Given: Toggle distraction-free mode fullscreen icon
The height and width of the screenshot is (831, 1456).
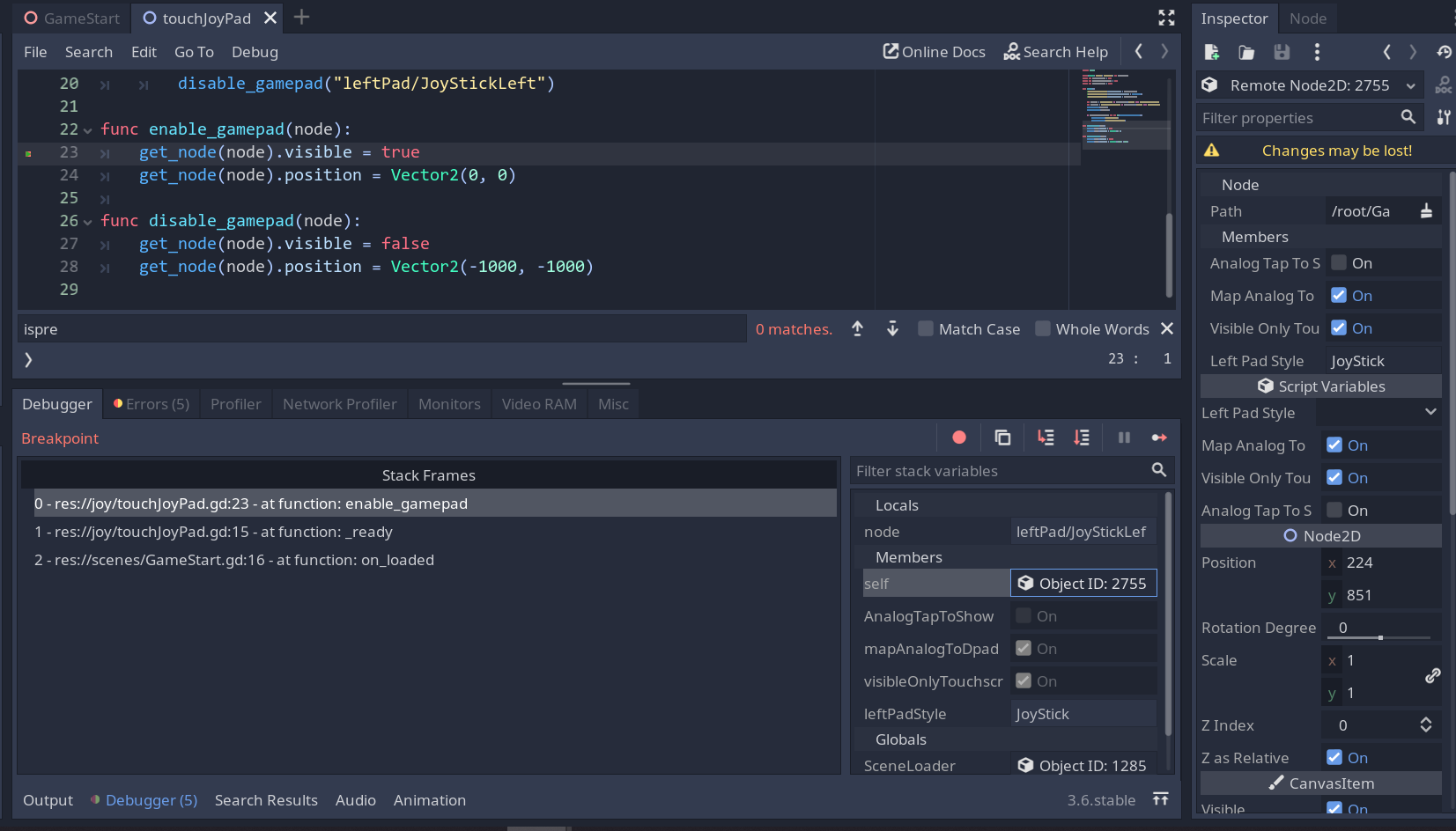Looking at the screenshot, I should (1166, 18).
